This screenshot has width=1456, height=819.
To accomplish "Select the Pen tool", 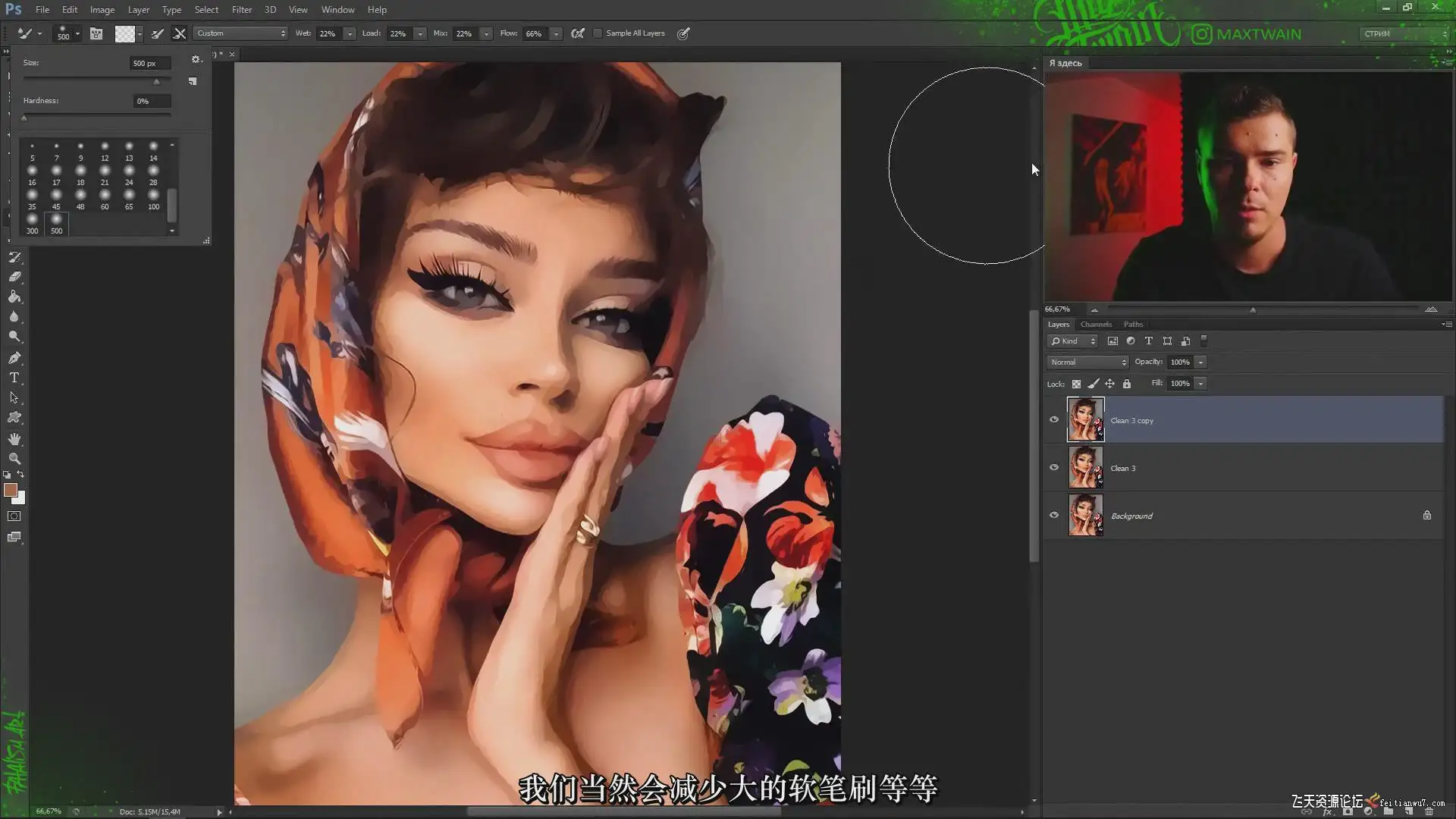I will click(x=14, y=357).
